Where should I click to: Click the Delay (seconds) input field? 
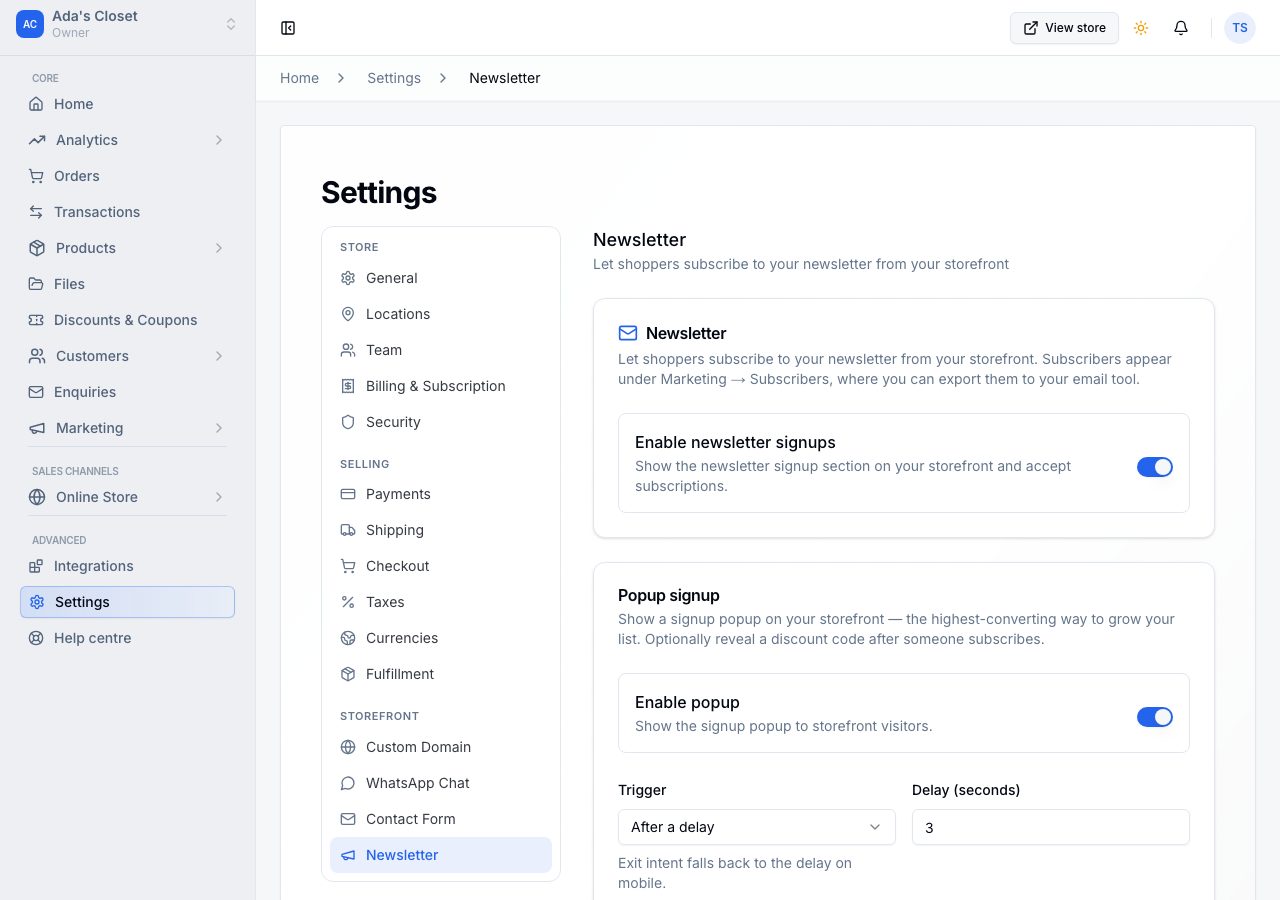coord(1051,827)
